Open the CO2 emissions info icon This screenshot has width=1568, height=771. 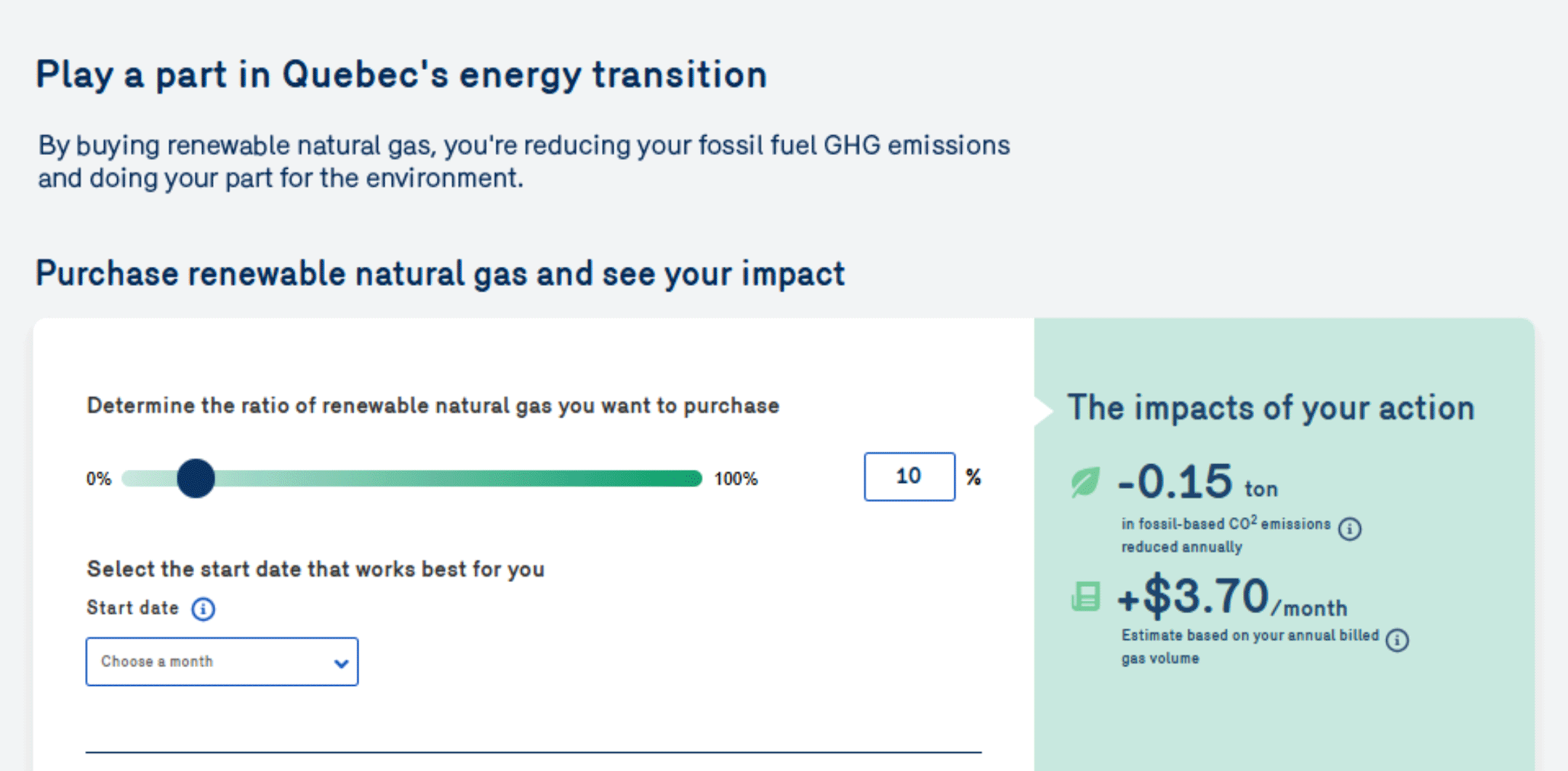(1350, 529)
